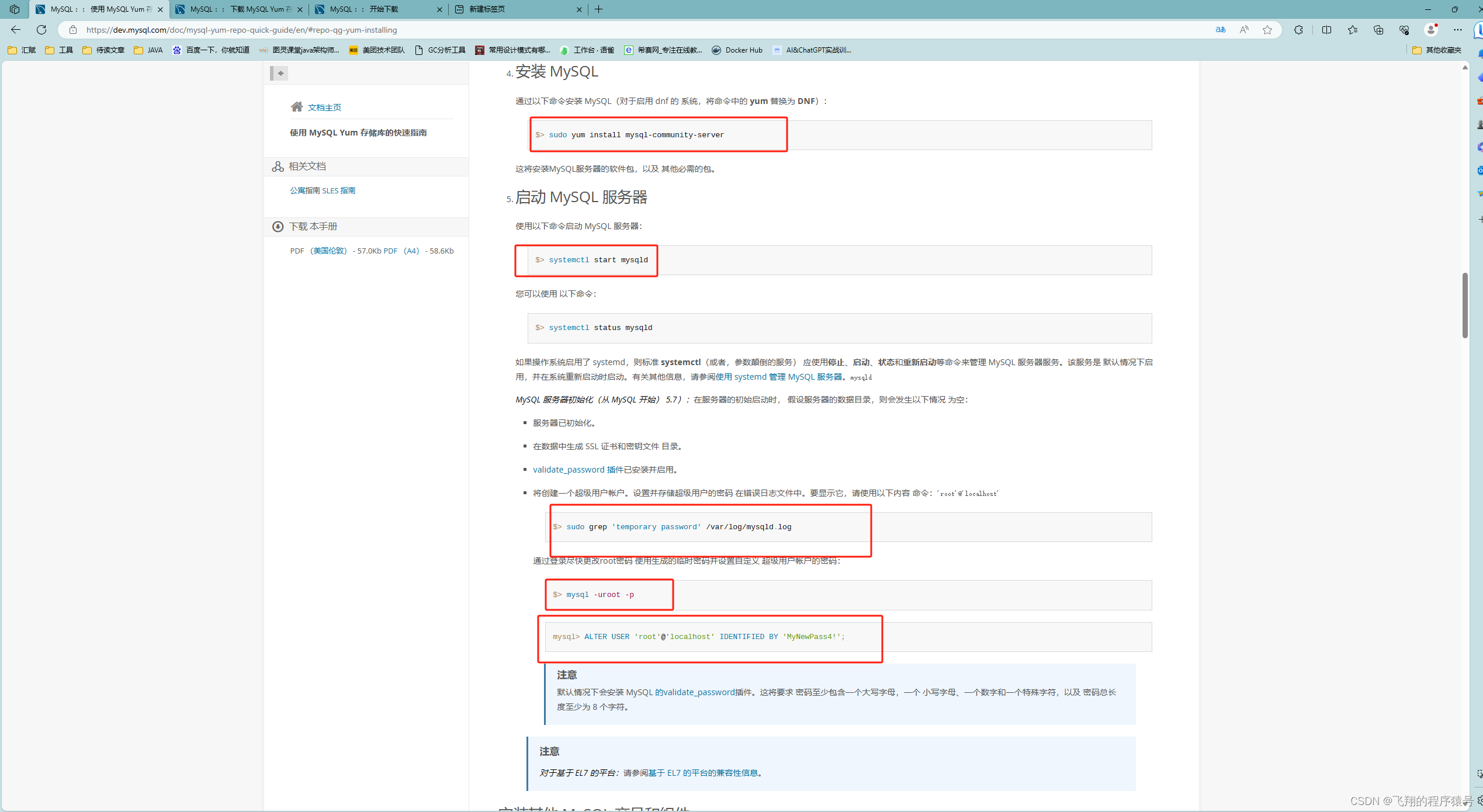Open the 汇赋 bookmarks folder
1483x812 pixels.
point(22,50)
